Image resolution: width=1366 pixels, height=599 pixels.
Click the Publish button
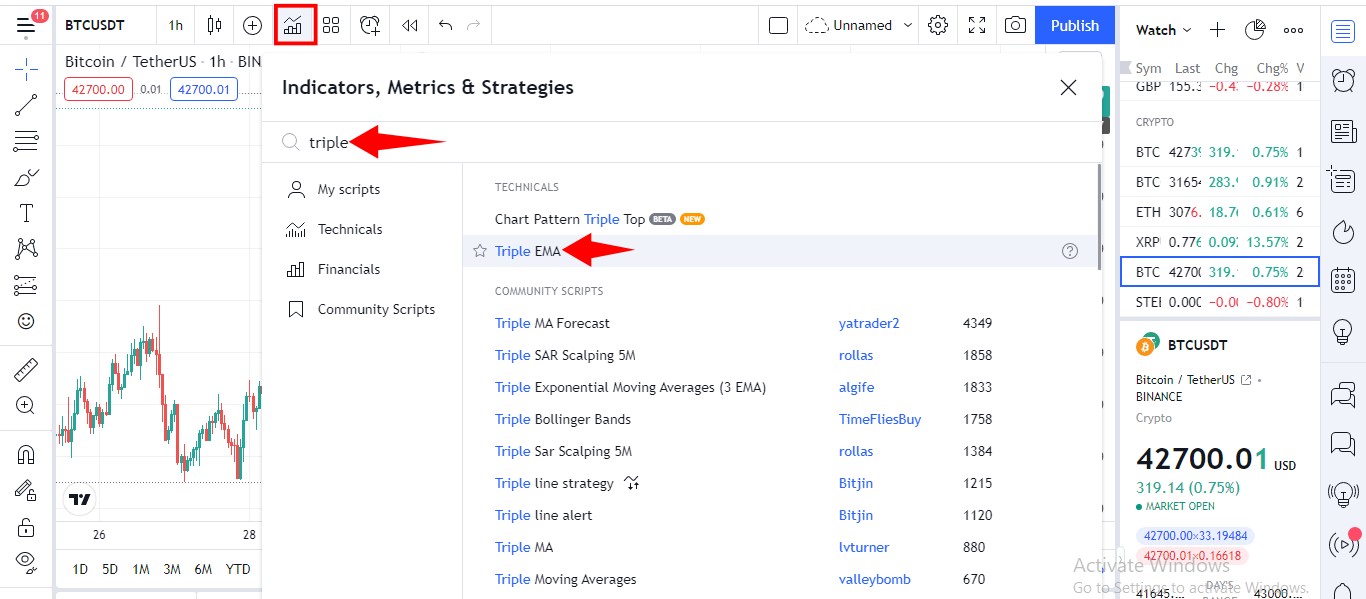click(1075, 25)
